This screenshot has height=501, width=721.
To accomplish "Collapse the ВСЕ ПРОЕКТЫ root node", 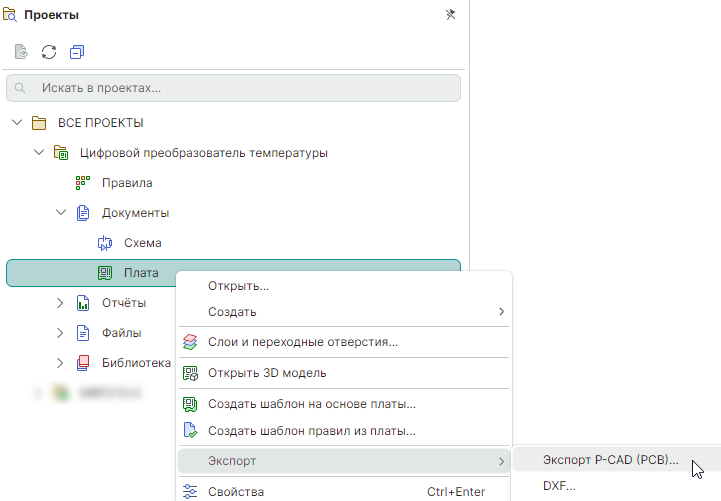I will (17, 123).
